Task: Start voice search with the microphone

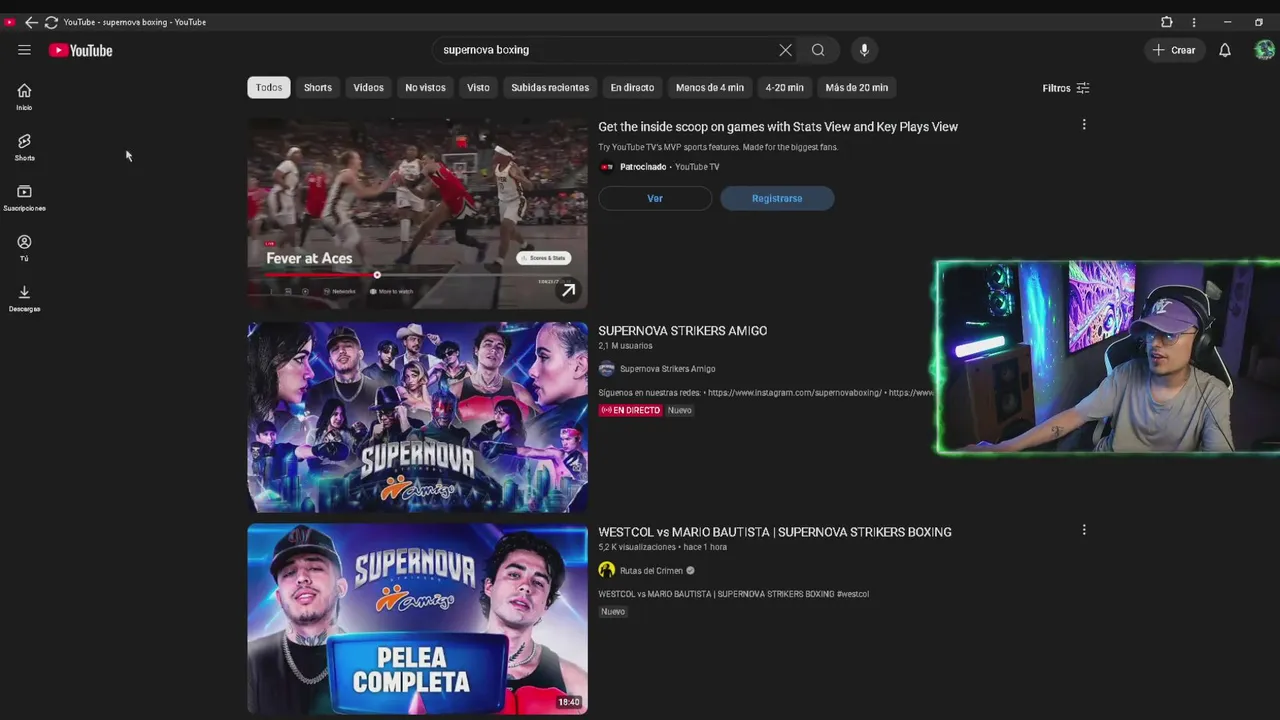Action: click(x=864, y=50)
